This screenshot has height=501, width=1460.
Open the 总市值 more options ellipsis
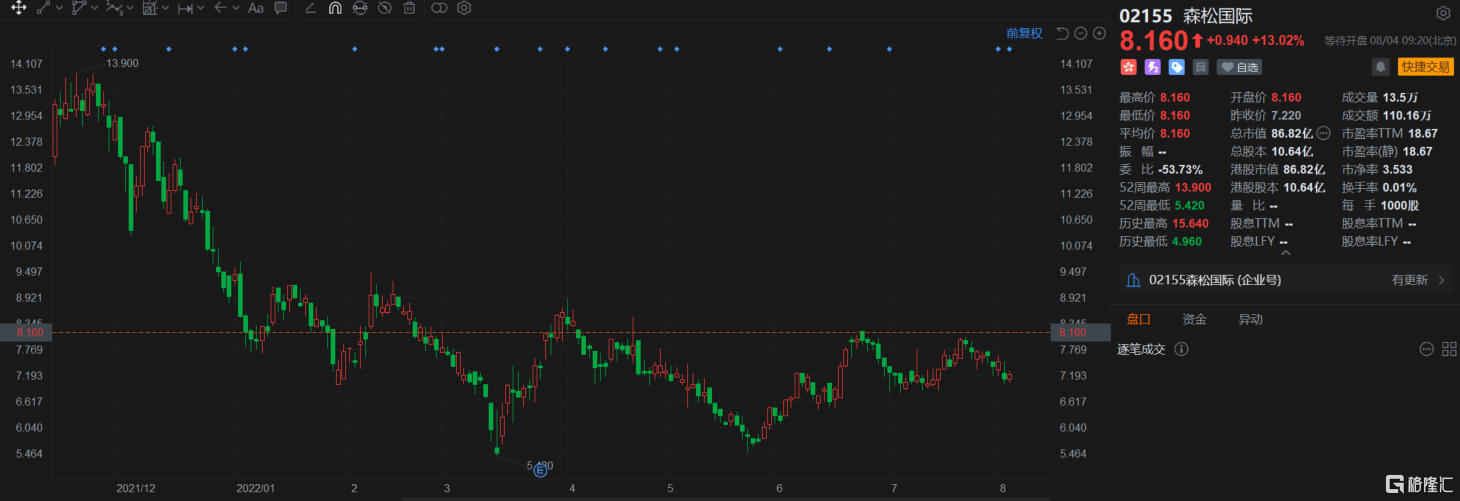pos(1323,133)
